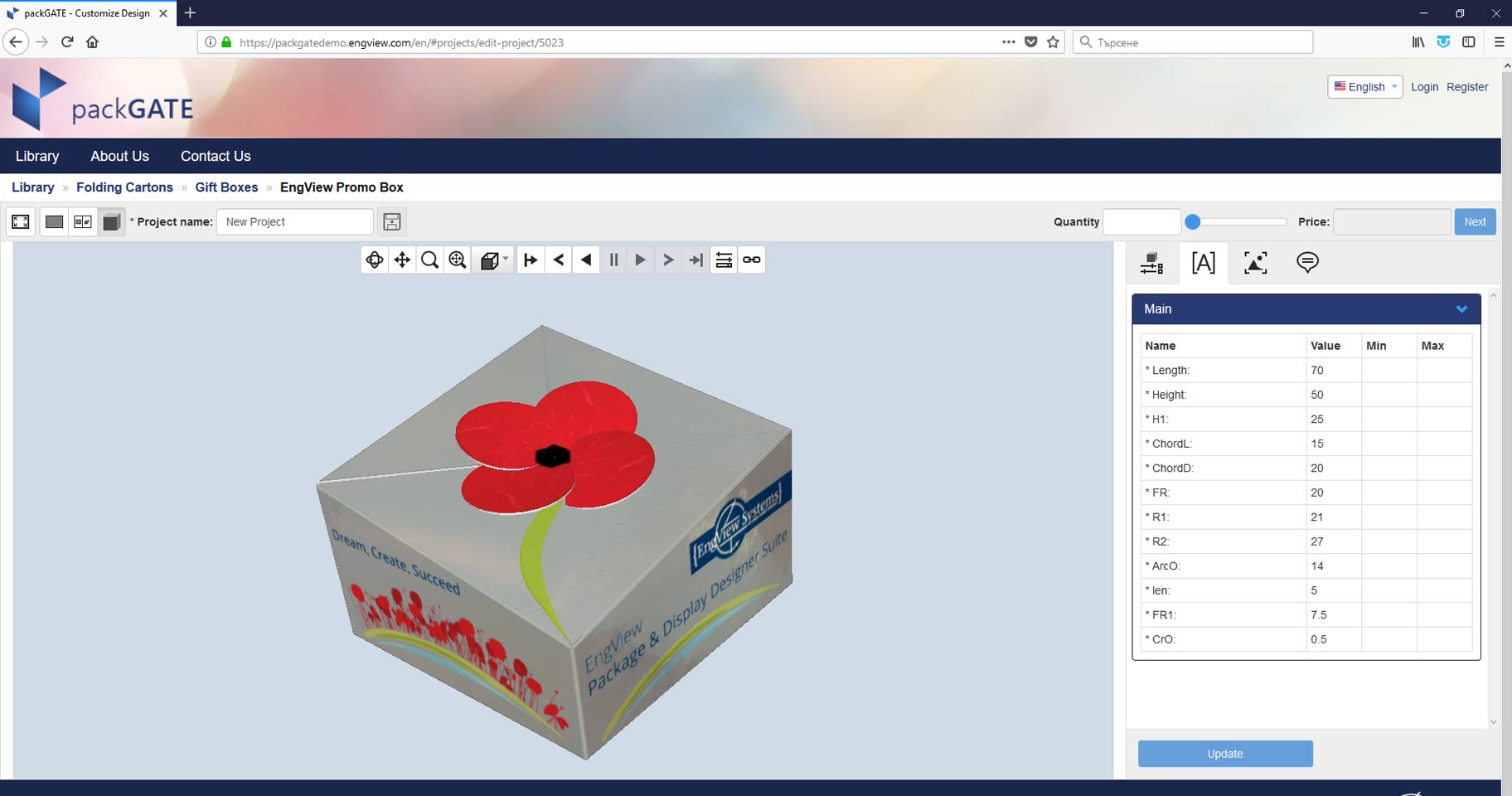This screenshot has height=796, width=1512.
Task: Jump to last folding step
Action: pyautogui.click(x=696, y=260)
